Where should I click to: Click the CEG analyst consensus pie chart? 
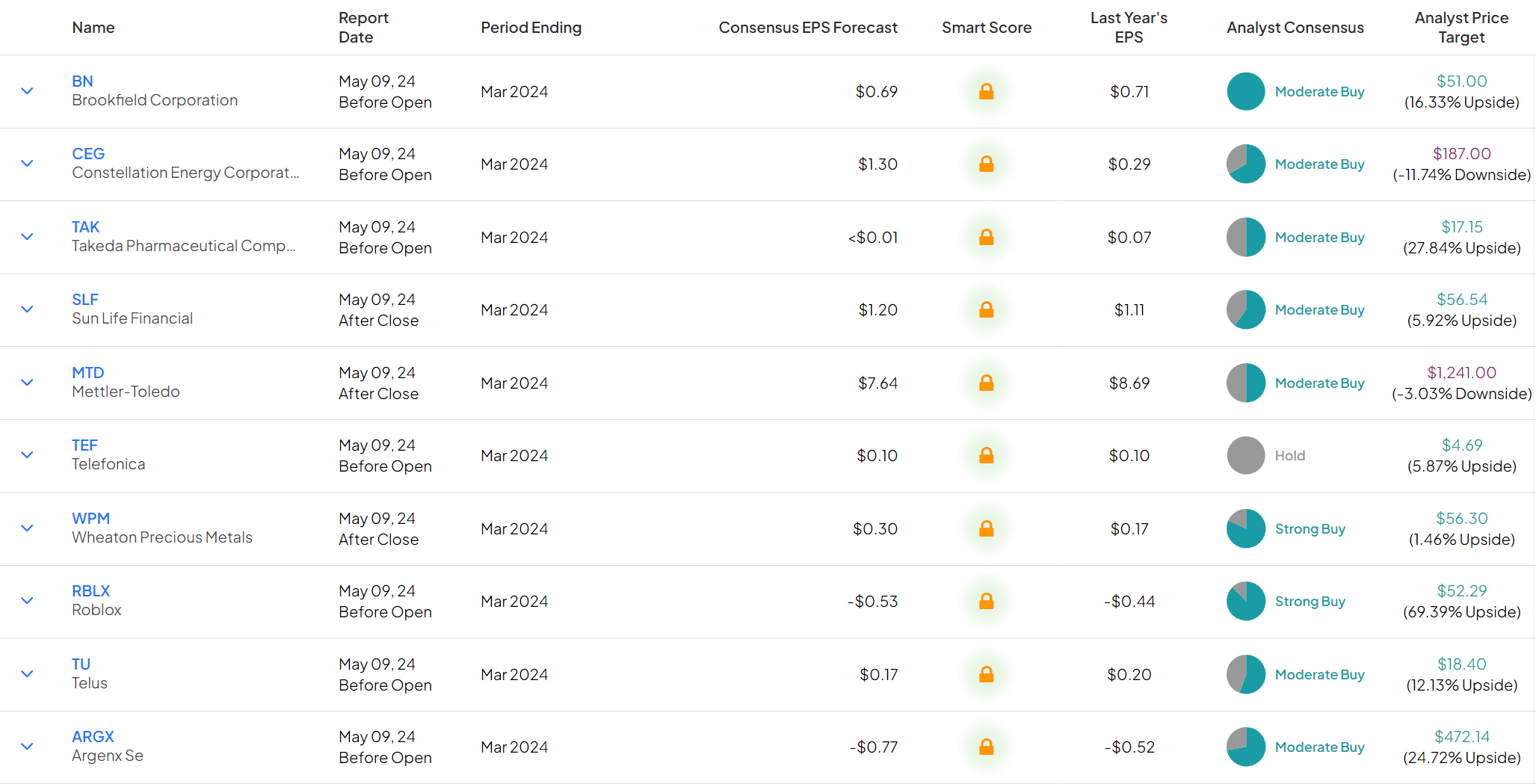1246,164
